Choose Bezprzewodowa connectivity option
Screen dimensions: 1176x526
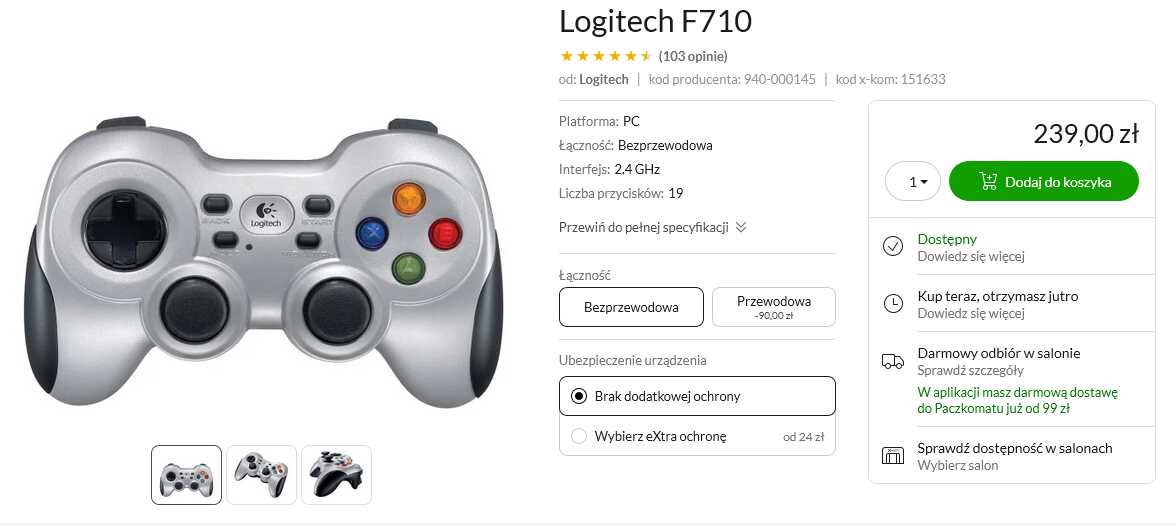(632, 307)
